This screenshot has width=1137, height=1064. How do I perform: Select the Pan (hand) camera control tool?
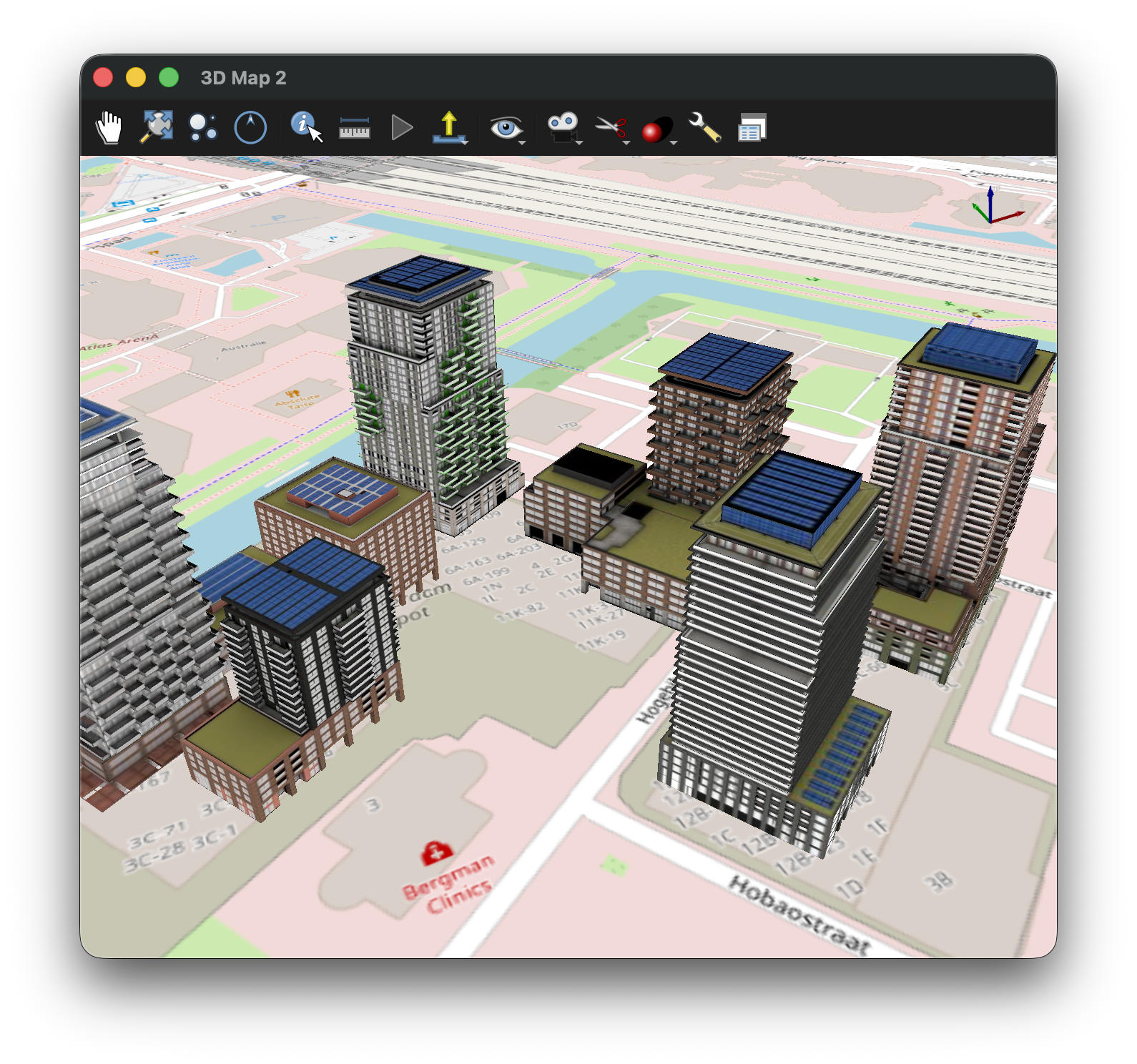click(x=109, y=128)
